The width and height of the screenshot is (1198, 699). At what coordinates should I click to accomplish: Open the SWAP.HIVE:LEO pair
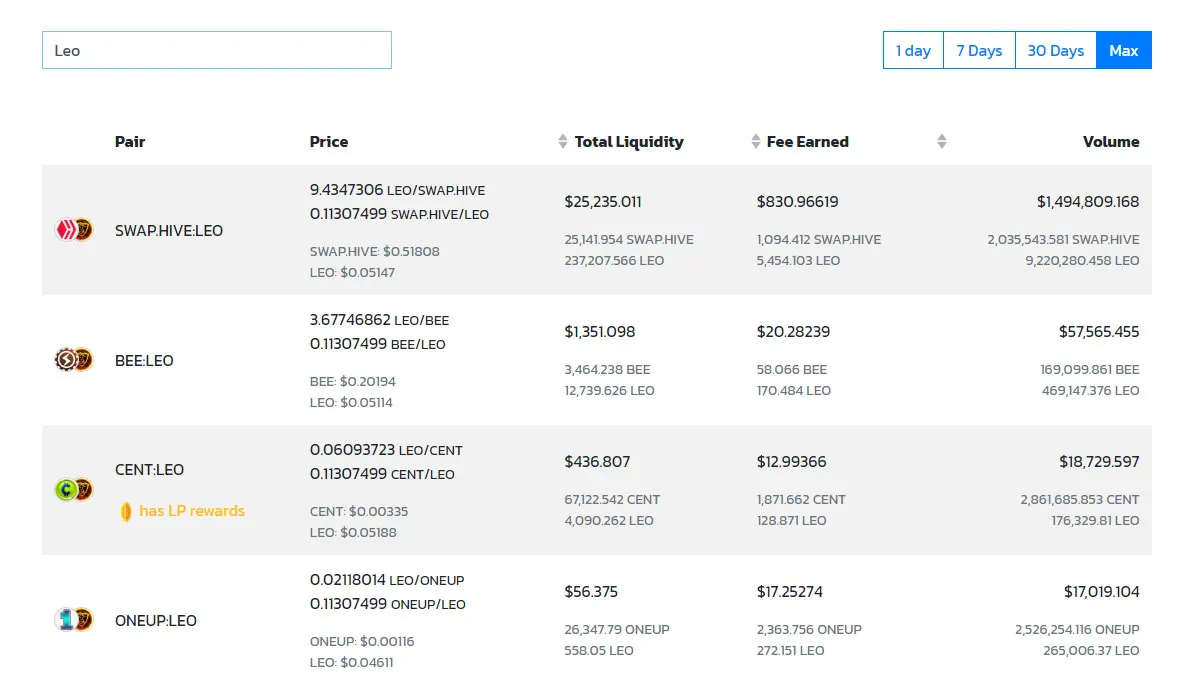[169, 231]
